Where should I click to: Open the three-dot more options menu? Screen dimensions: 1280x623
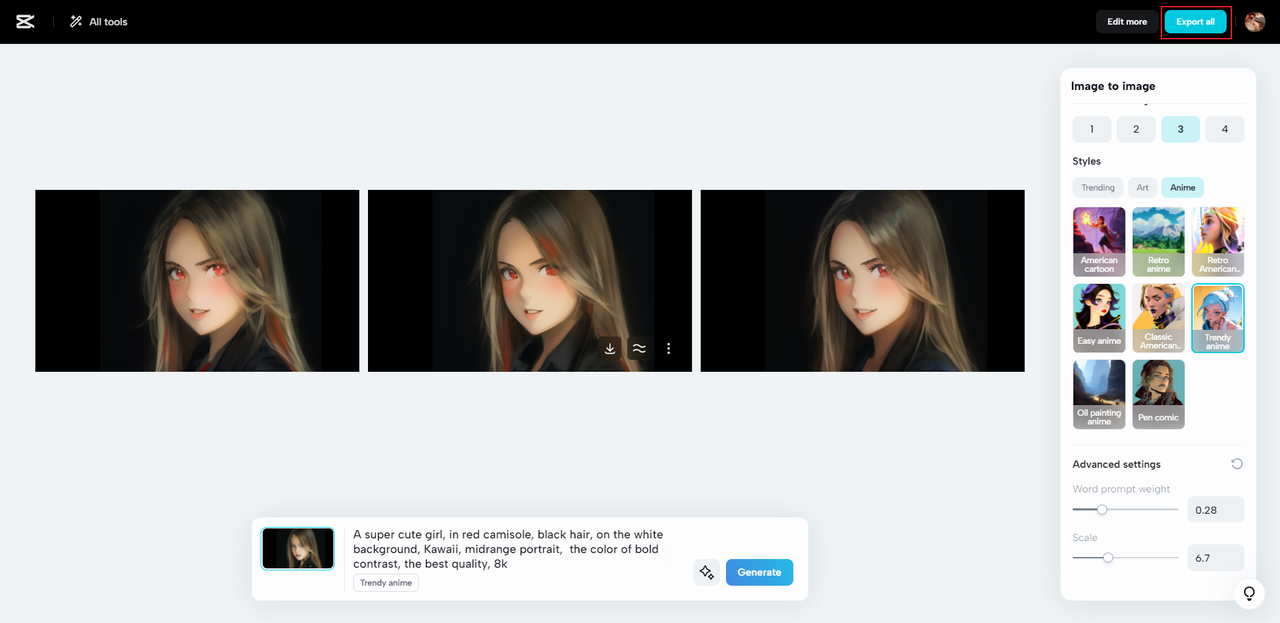pos(669,349)
